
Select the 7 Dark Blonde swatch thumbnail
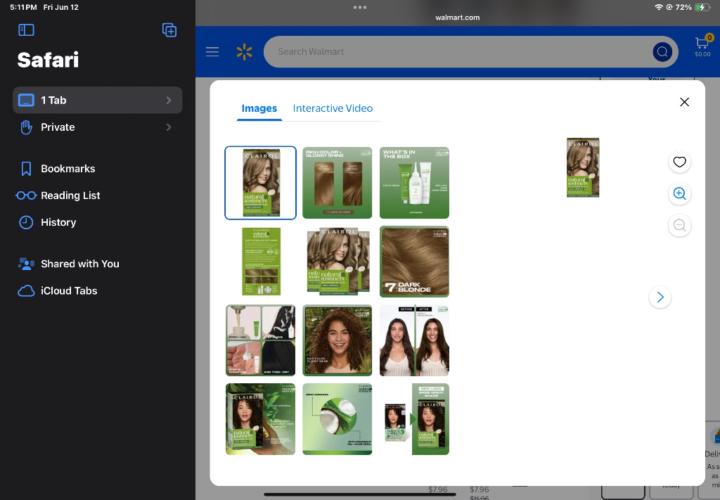pyautogui.click(x=415, y=261)
